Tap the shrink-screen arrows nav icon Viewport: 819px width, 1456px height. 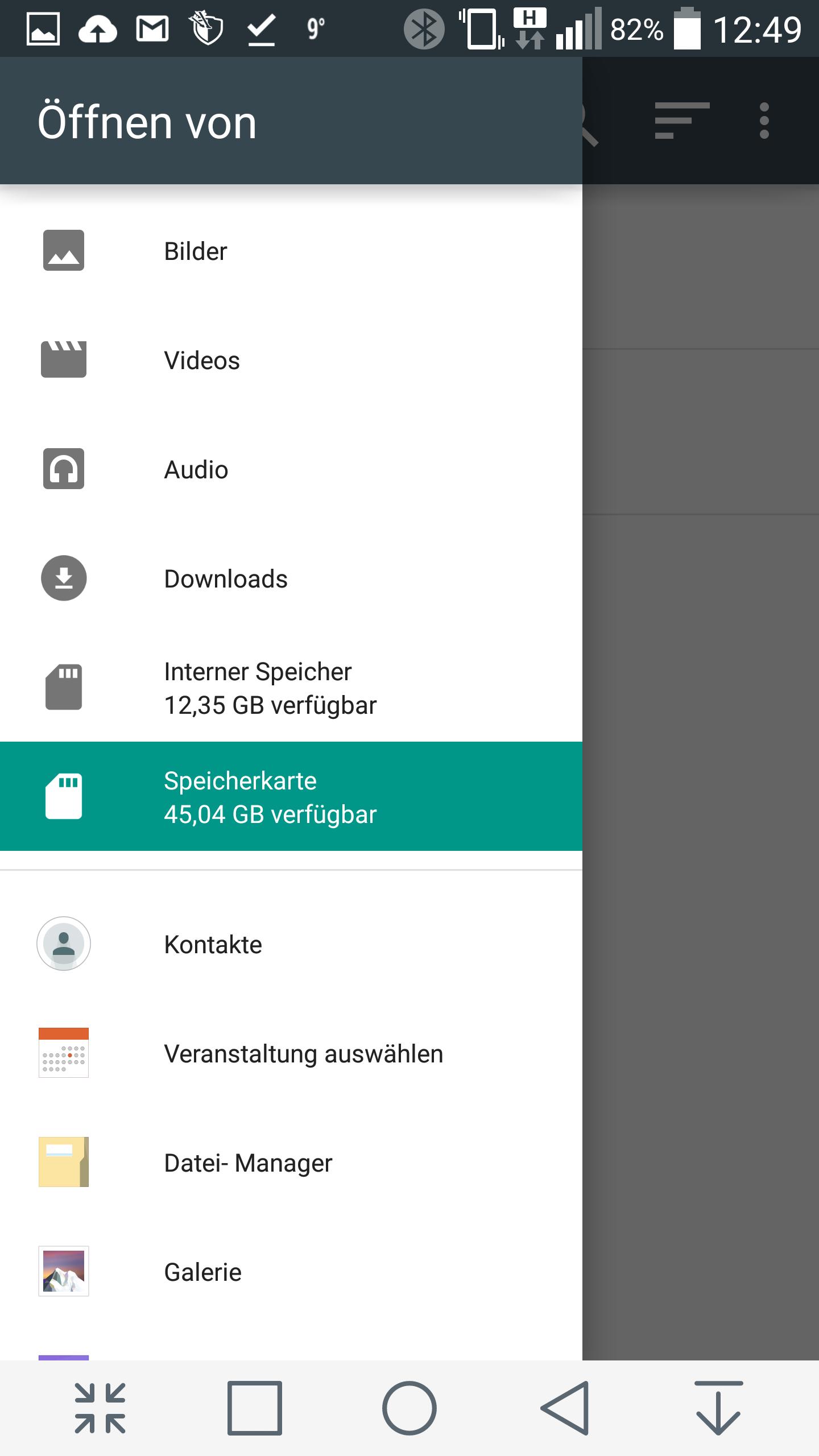100,1408
